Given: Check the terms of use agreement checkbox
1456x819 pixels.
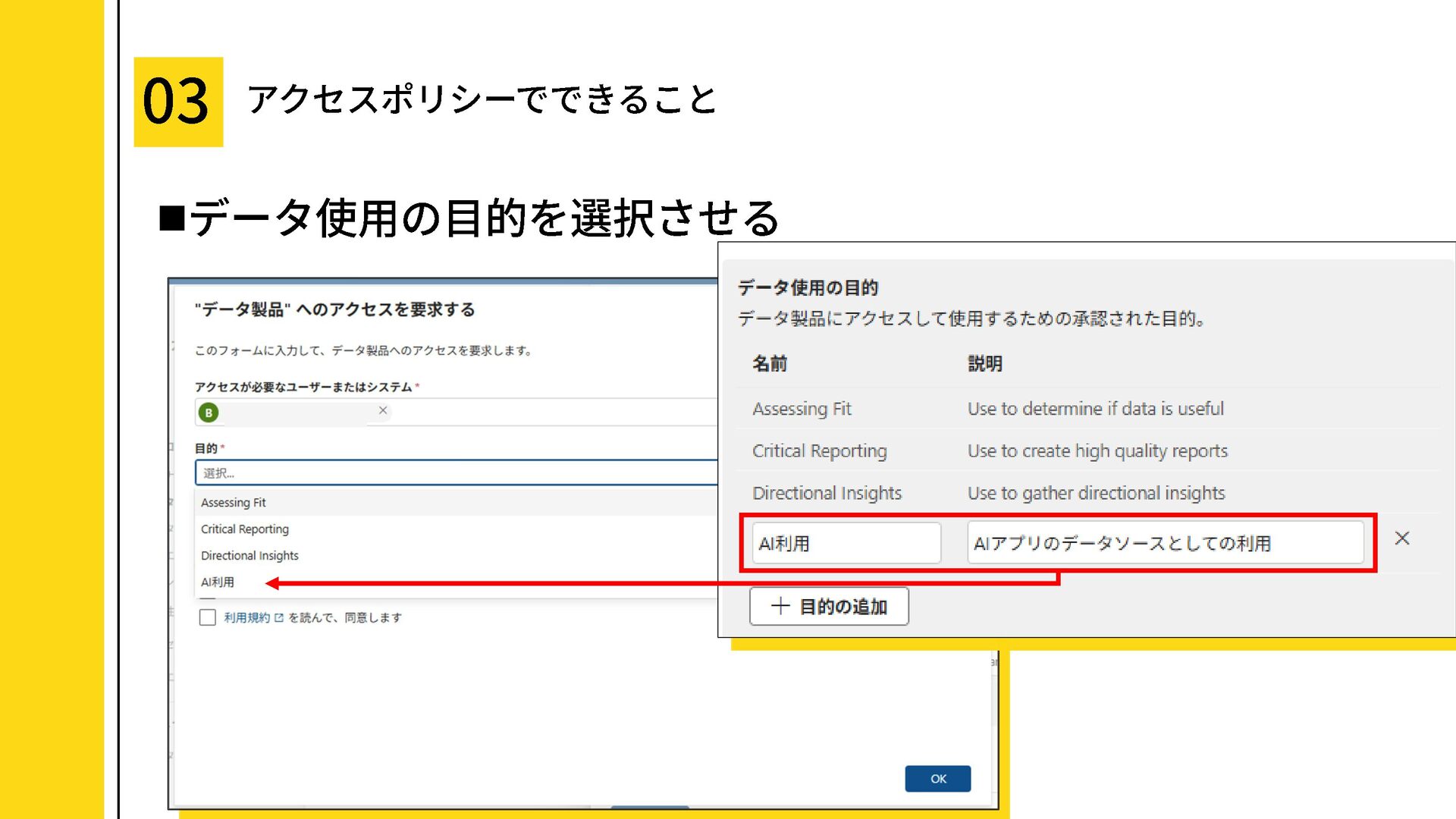Looking at the screenshot, I should (208, 617).
